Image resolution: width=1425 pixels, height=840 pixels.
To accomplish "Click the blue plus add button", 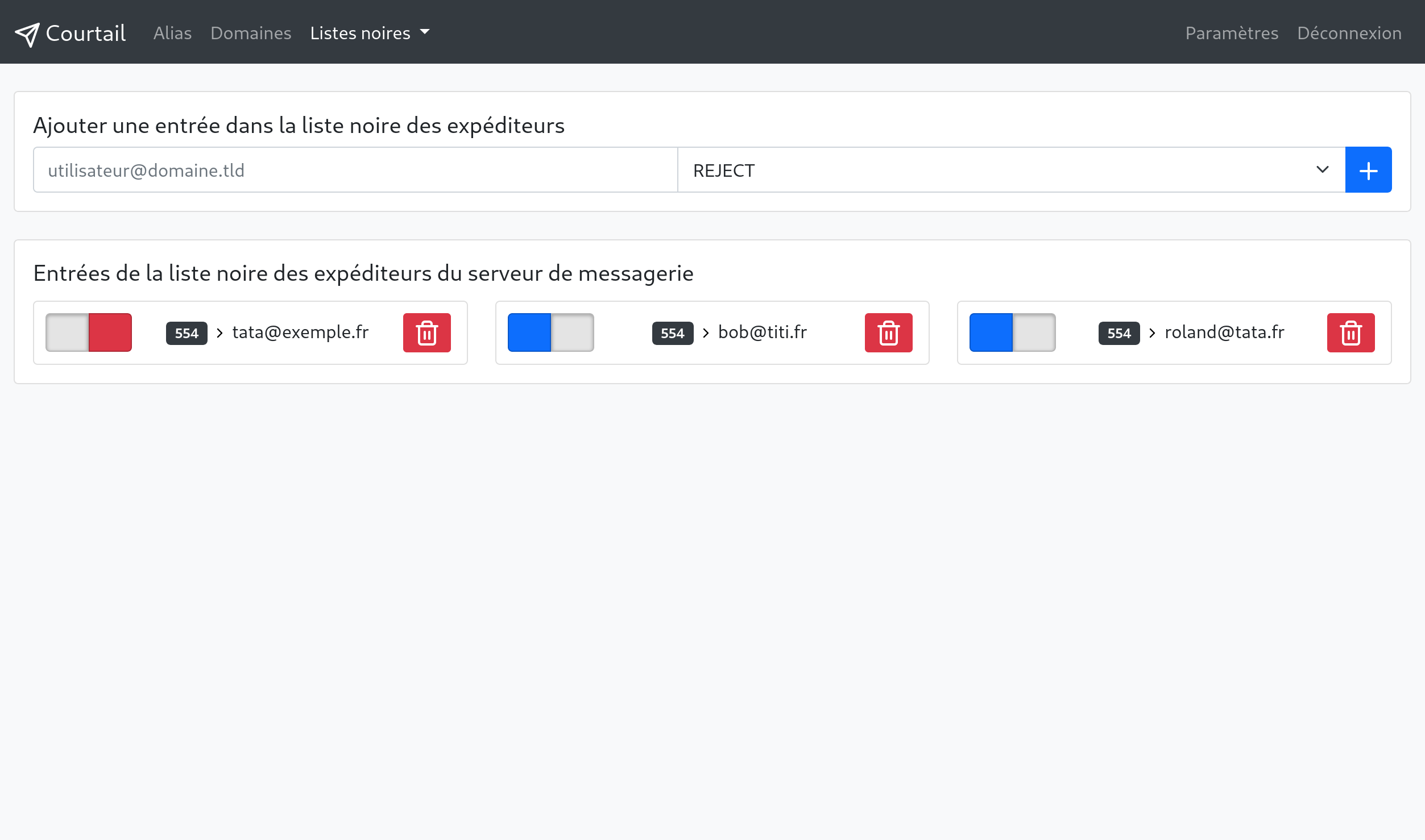I will 1368,170.
